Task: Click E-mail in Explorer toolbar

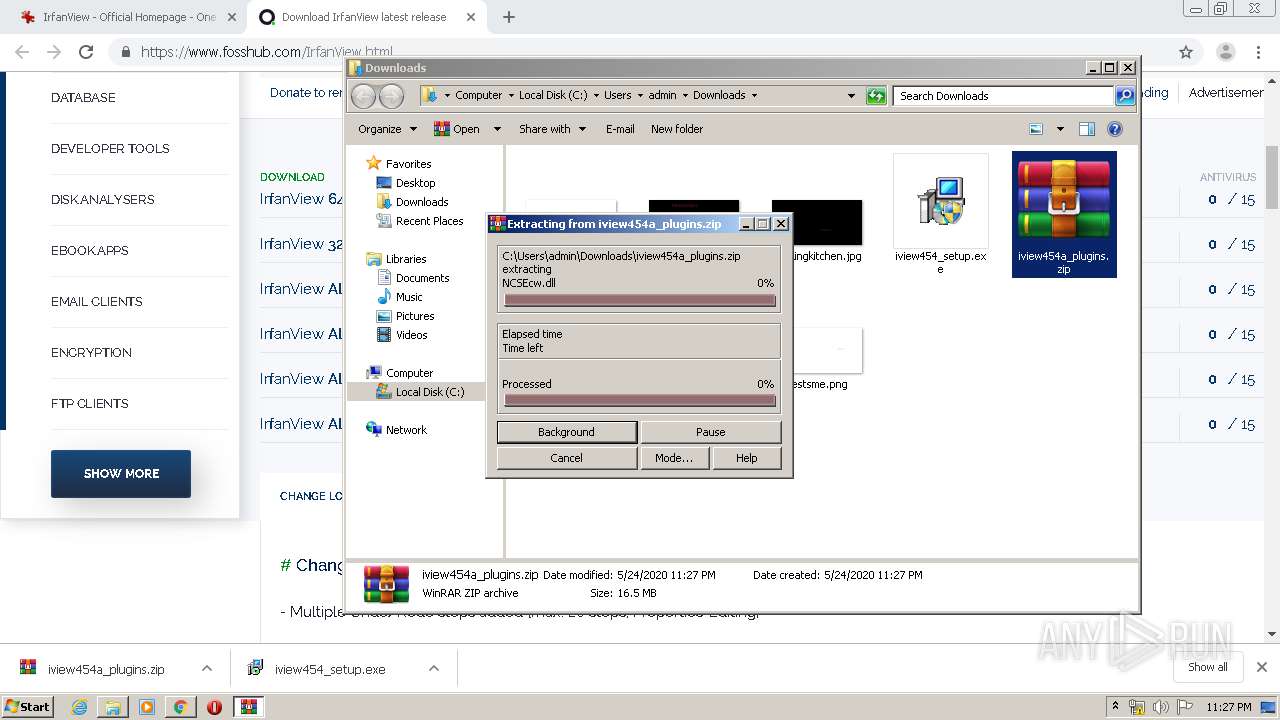Action: pyautogui.click(x=620, y=129)
